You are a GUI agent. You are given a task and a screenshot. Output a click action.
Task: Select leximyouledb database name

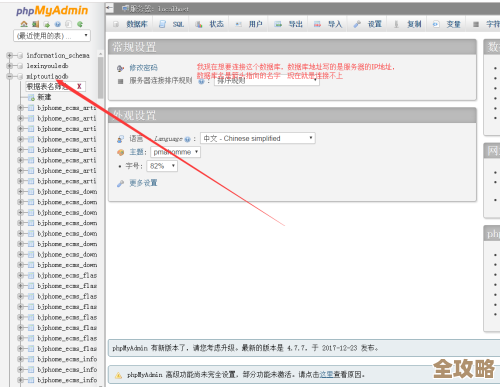pyautogui.click(x=47, y=66)
